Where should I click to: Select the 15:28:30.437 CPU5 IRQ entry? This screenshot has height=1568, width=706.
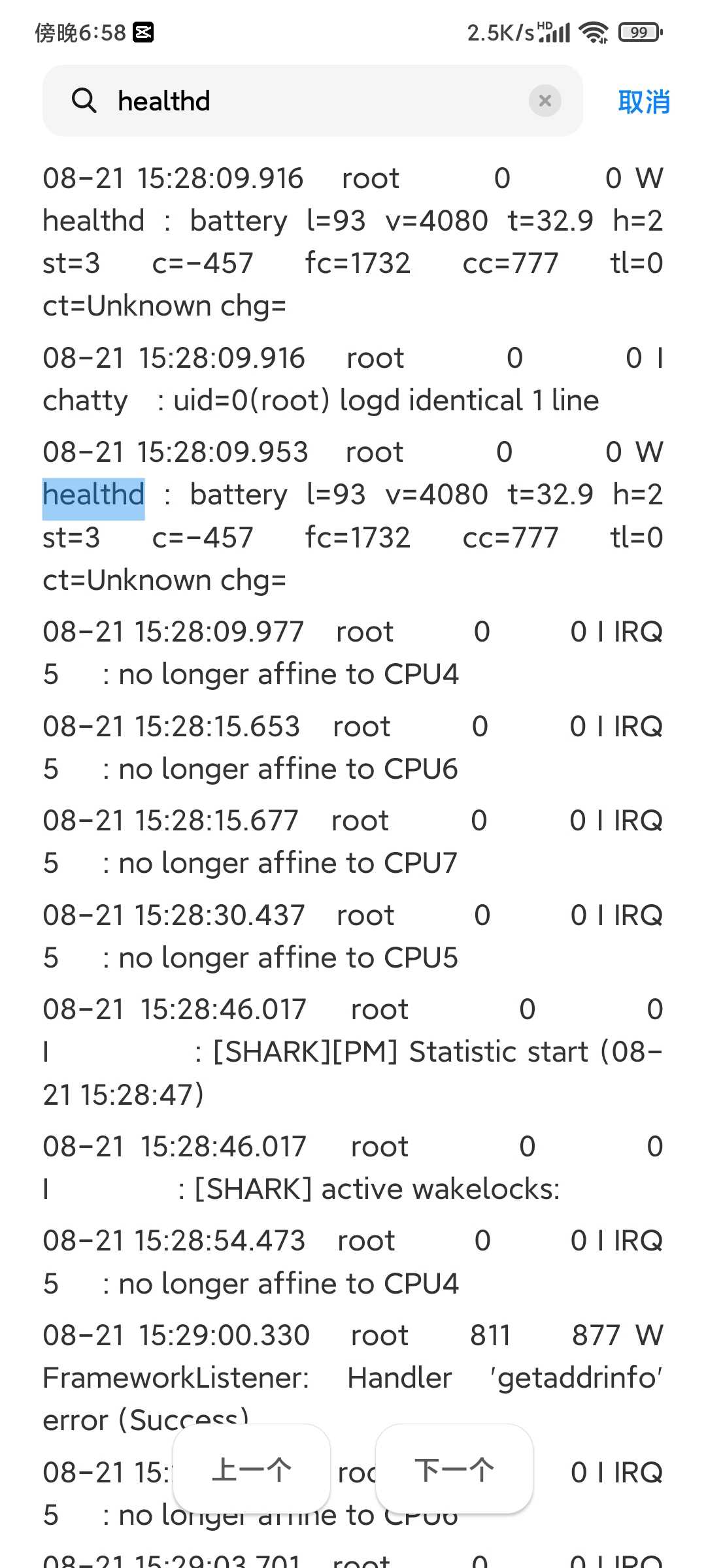(353, 936)
